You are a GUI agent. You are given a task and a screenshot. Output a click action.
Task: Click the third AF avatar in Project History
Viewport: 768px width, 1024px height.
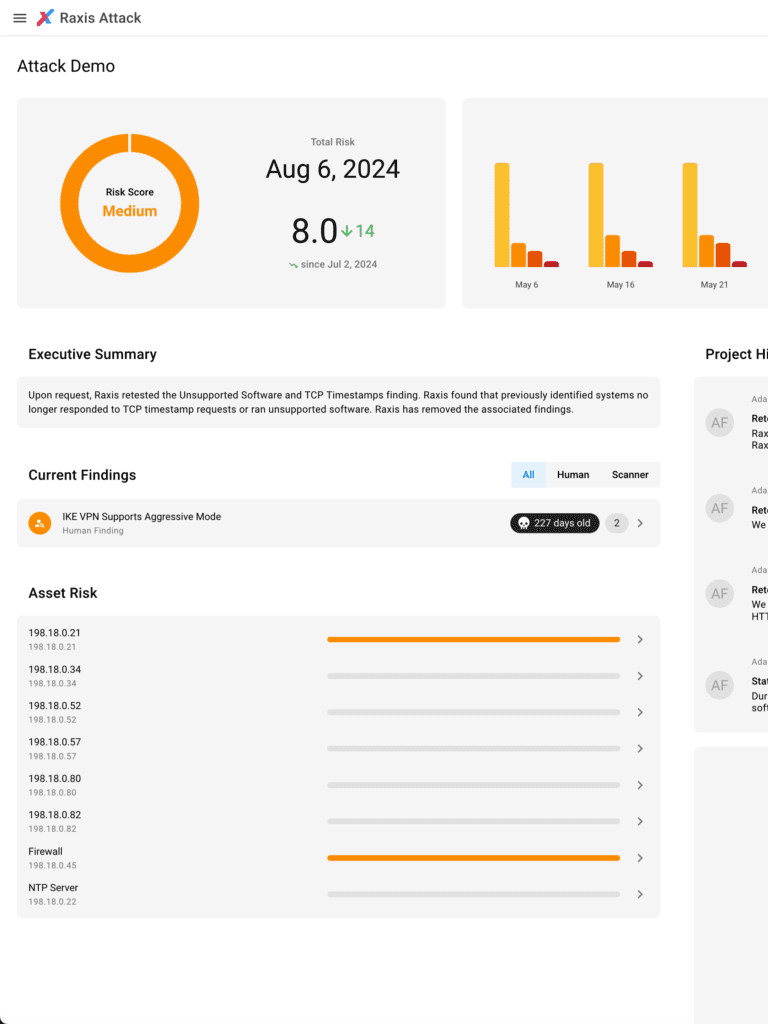720,594
